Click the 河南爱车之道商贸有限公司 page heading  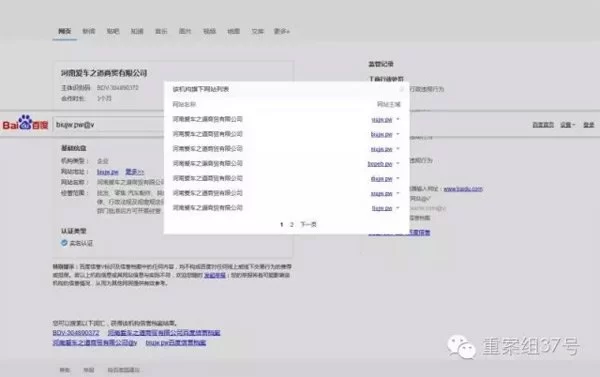104,73
